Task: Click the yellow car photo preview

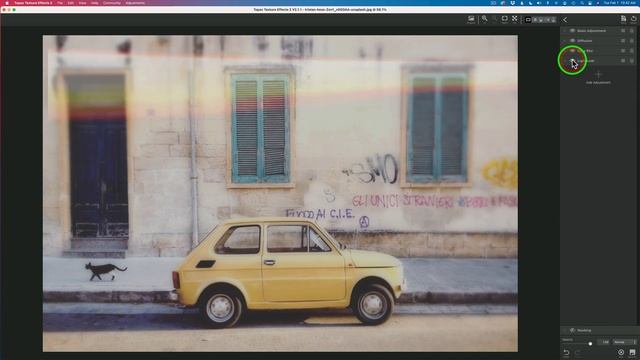Action: 280,193
